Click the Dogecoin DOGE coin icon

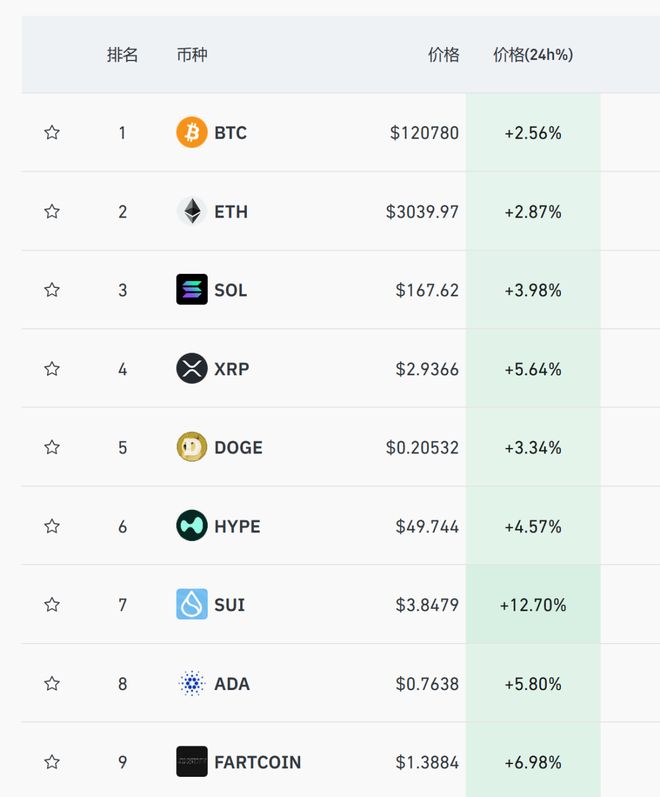pyautogui.click(x=192, y=447)
